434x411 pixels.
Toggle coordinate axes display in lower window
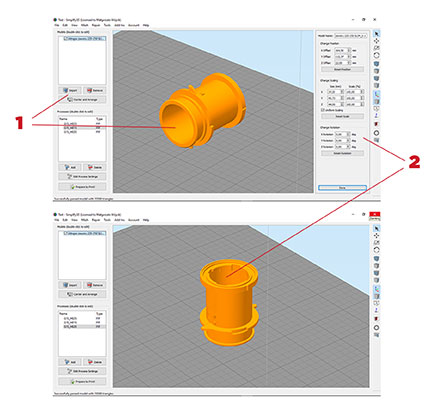[x=376, y=289]
